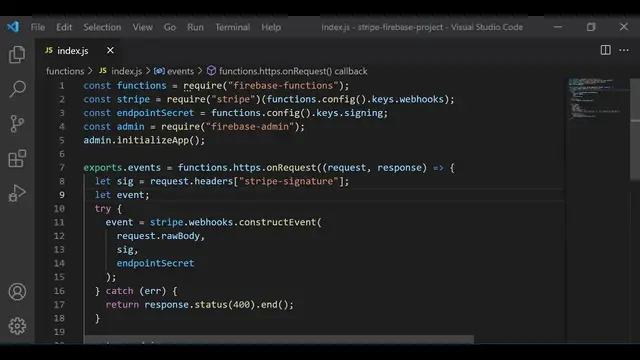
Task: Select the index.js editor tab
Action: tap(78, 50)
